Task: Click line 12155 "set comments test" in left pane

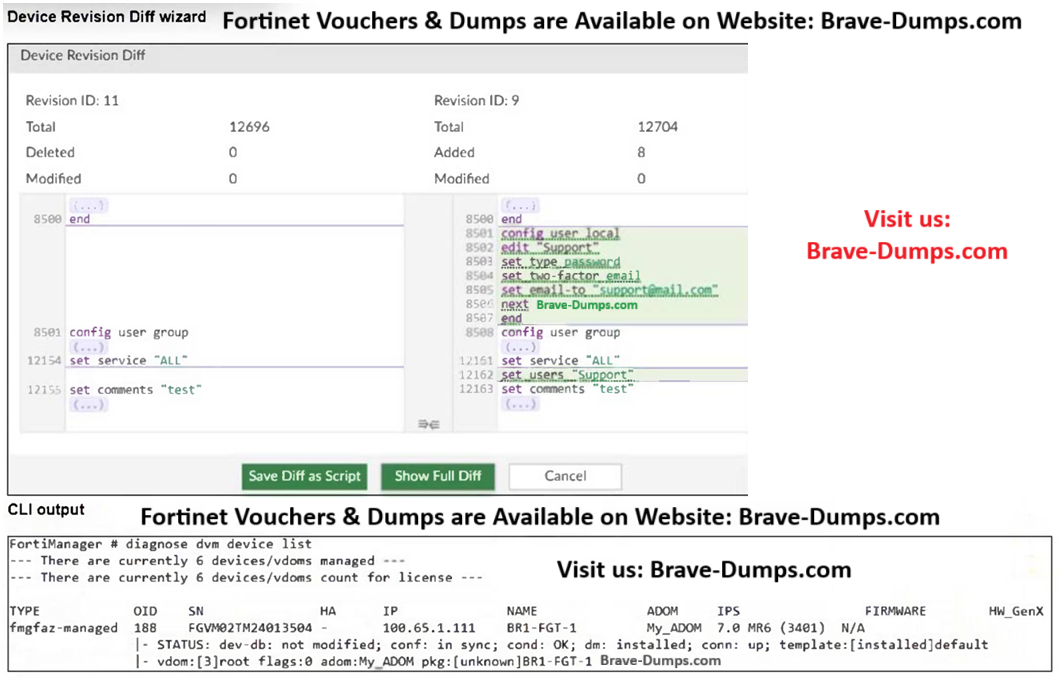Action: (135, 390)
